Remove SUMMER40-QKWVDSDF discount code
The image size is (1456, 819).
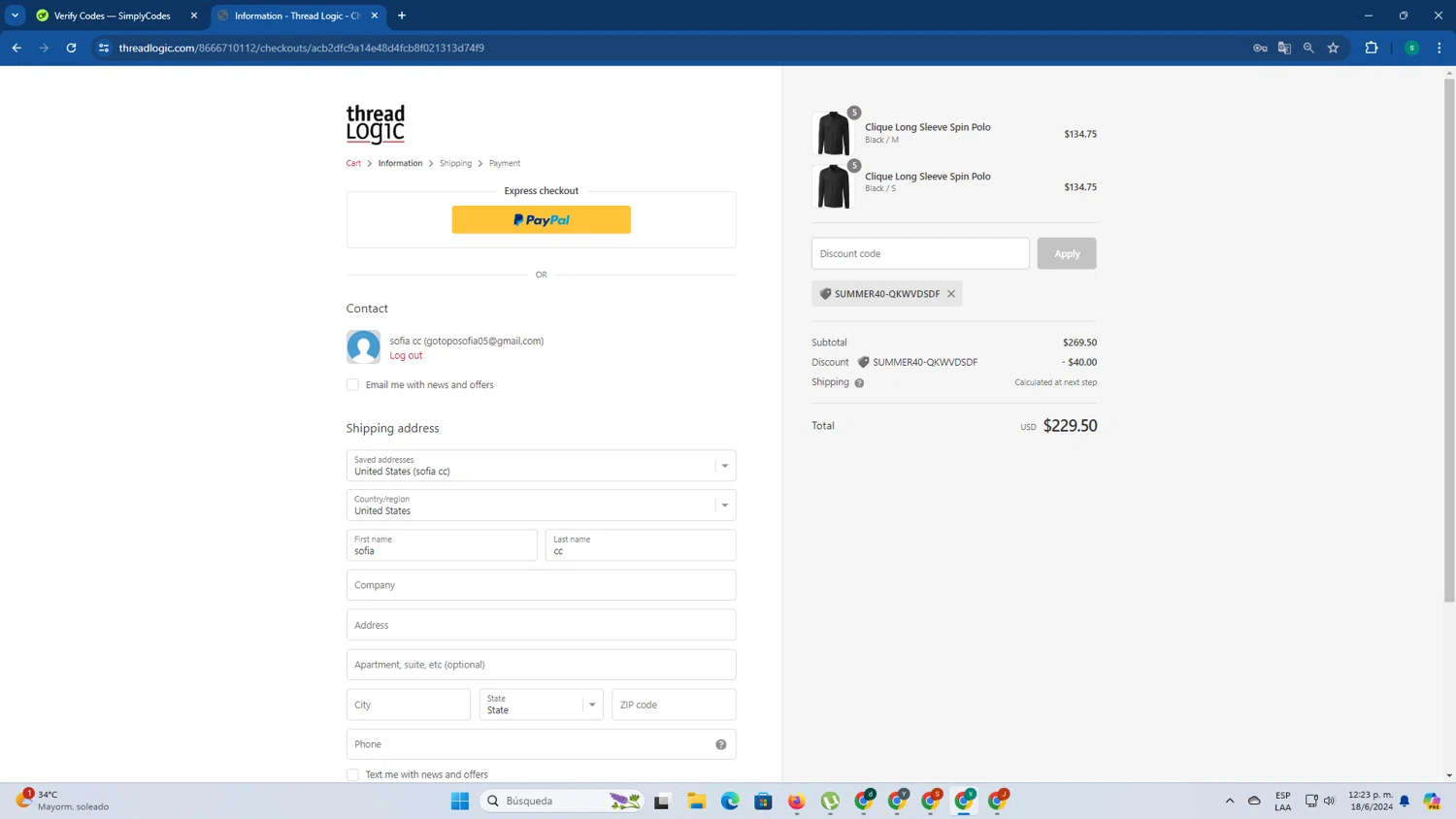[951, 294]
